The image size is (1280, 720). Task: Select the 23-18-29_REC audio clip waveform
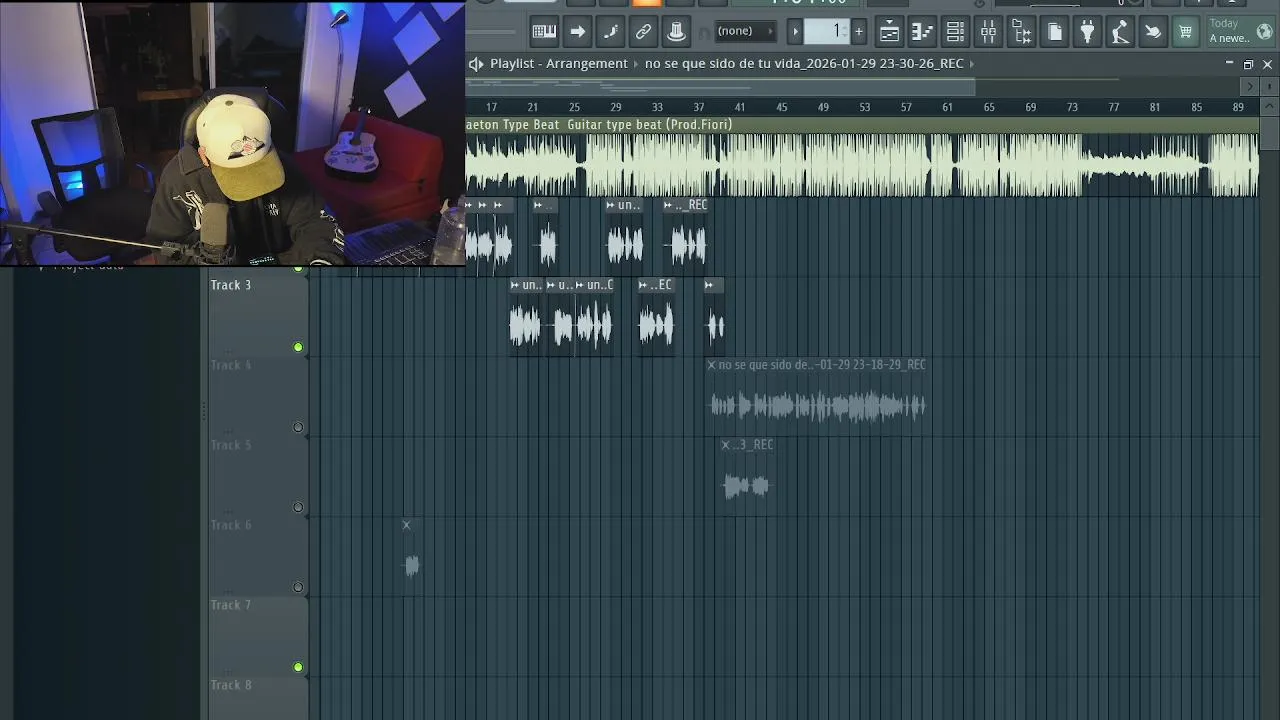(x=818, y=406)
